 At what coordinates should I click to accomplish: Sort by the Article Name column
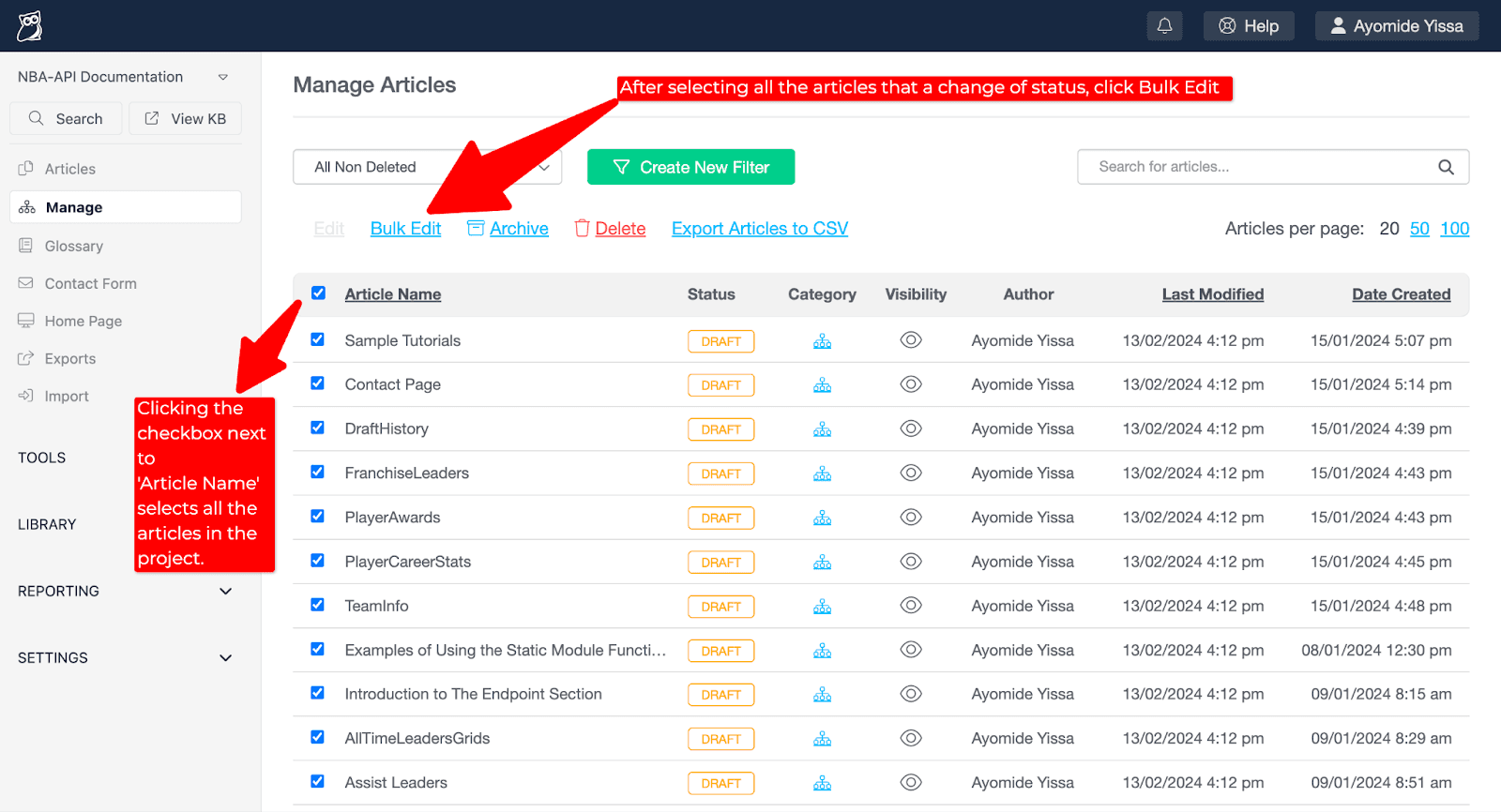(393, 293)
